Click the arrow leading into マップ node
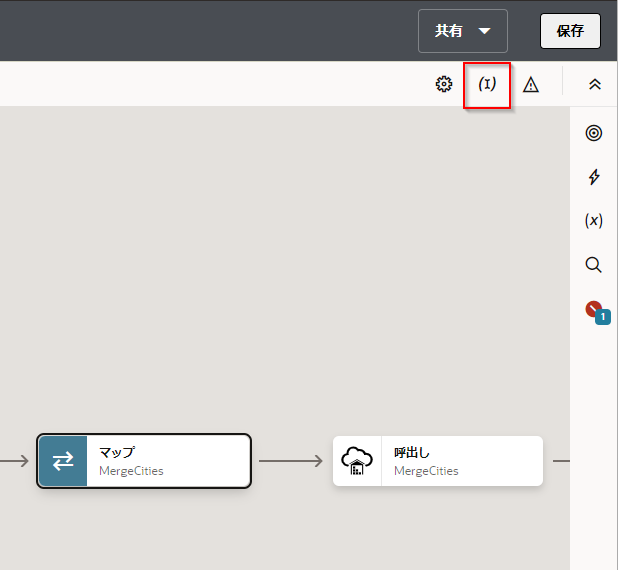The image size is (618, 570). [x=14, y=461]
